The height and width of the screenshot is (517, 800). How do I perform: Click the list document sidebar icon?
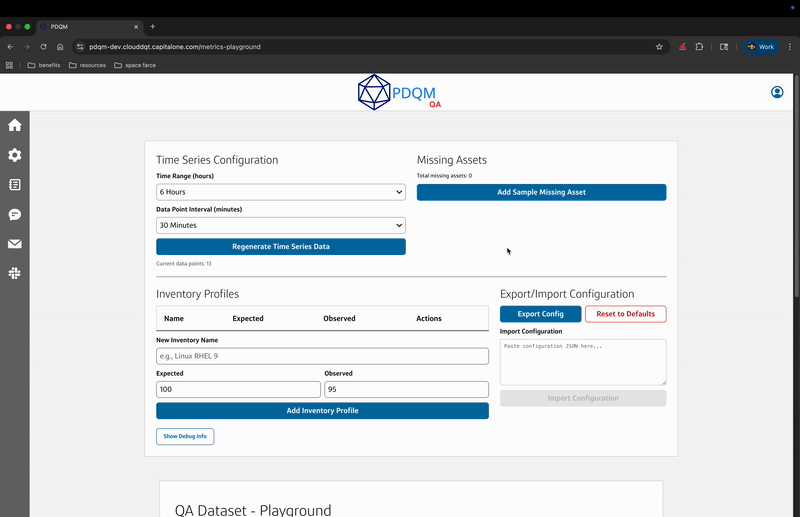15,185
